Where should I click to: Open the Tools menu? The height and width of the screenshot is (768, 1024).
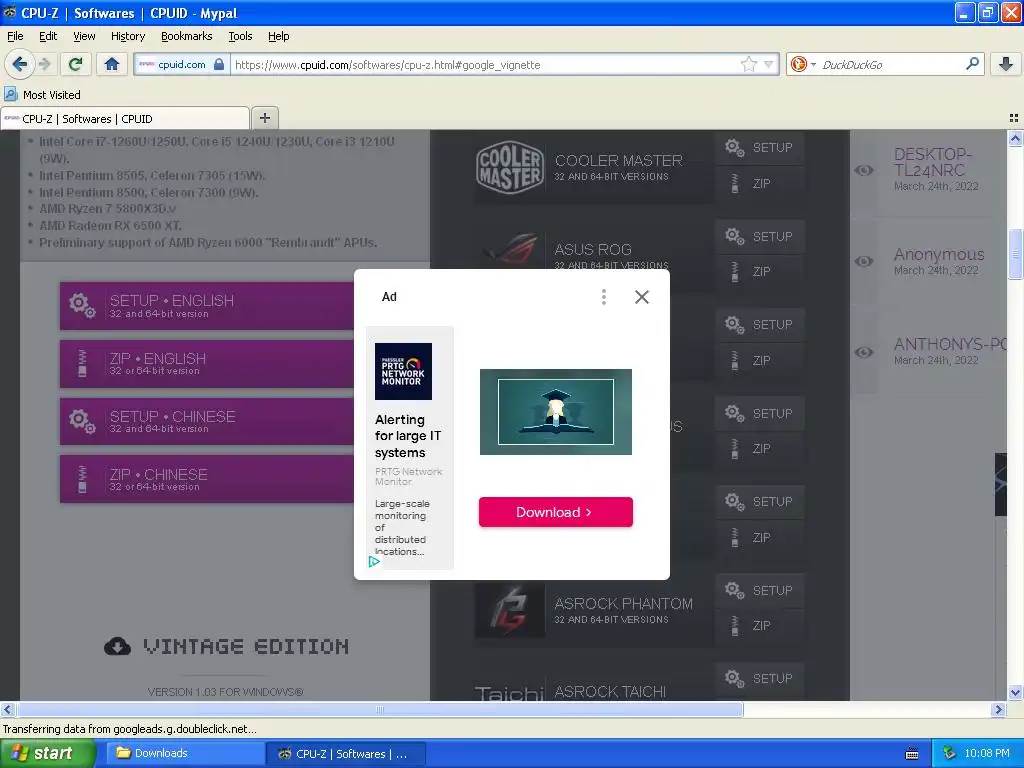tap(240, 36)
